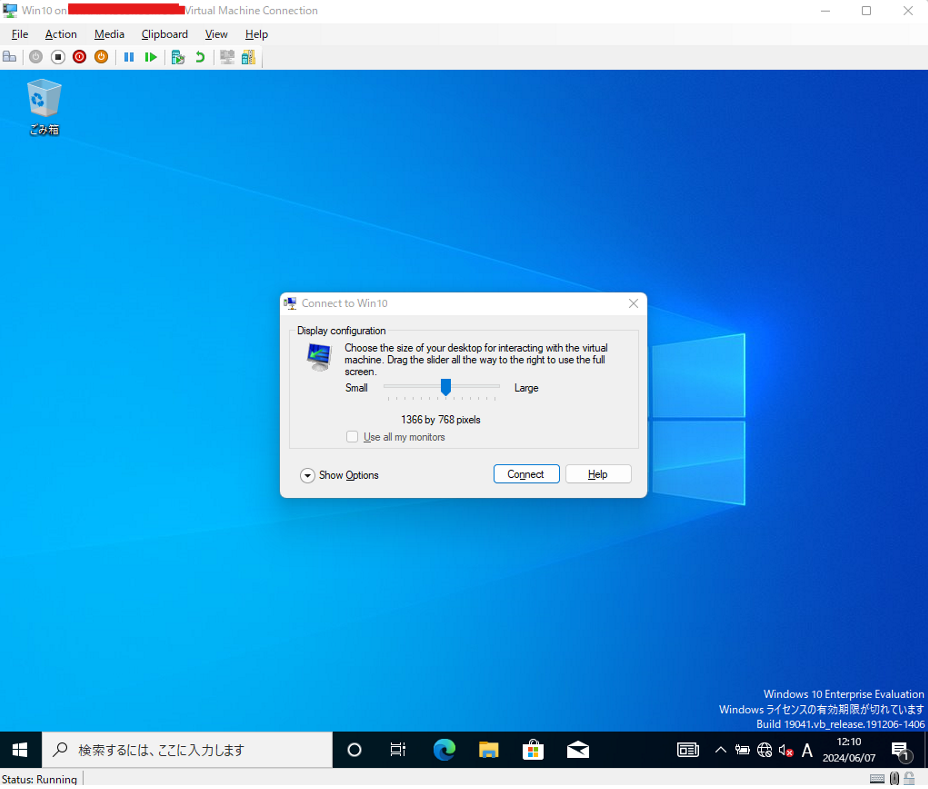Click the greyed-out Start VM icon
This screenshot has height=789, width=928.
coord(36,57)
